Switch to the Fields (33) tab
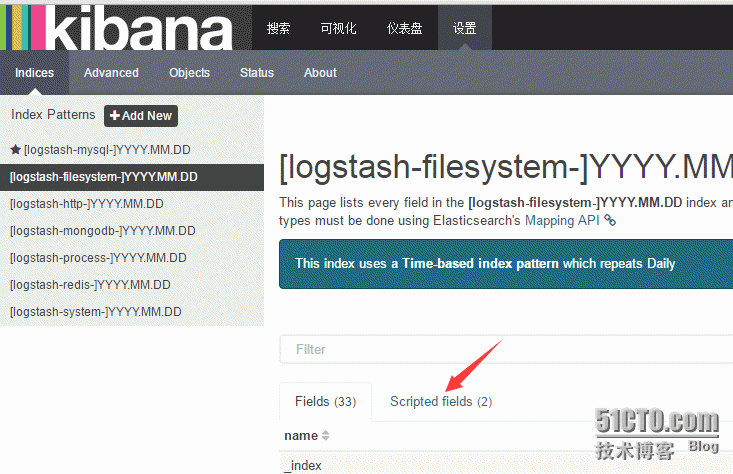 click(x=325, y=402)
